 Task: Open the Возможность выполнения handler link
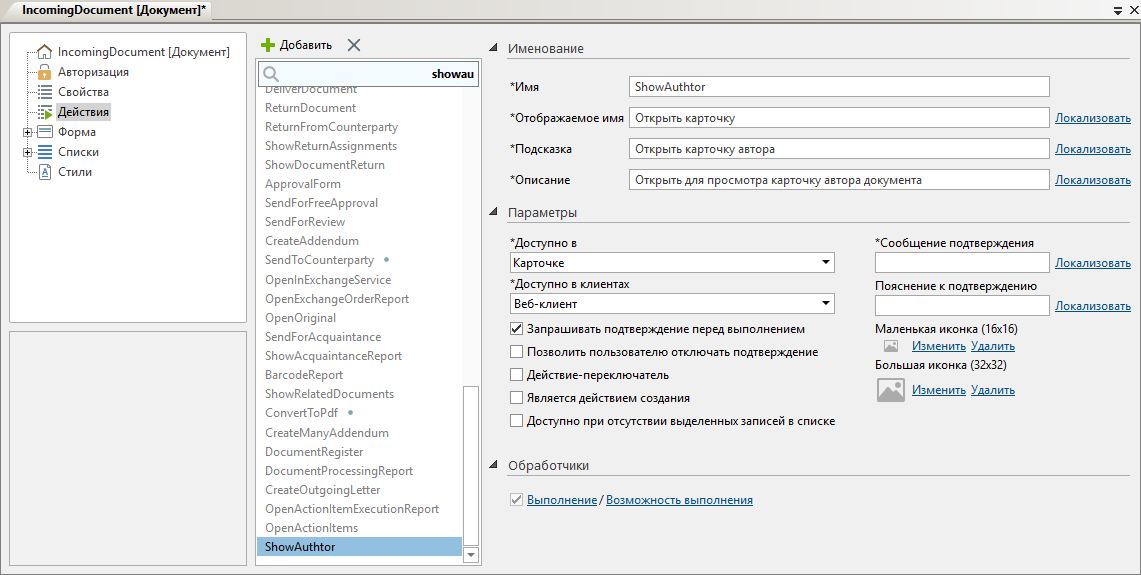point(679,500)
